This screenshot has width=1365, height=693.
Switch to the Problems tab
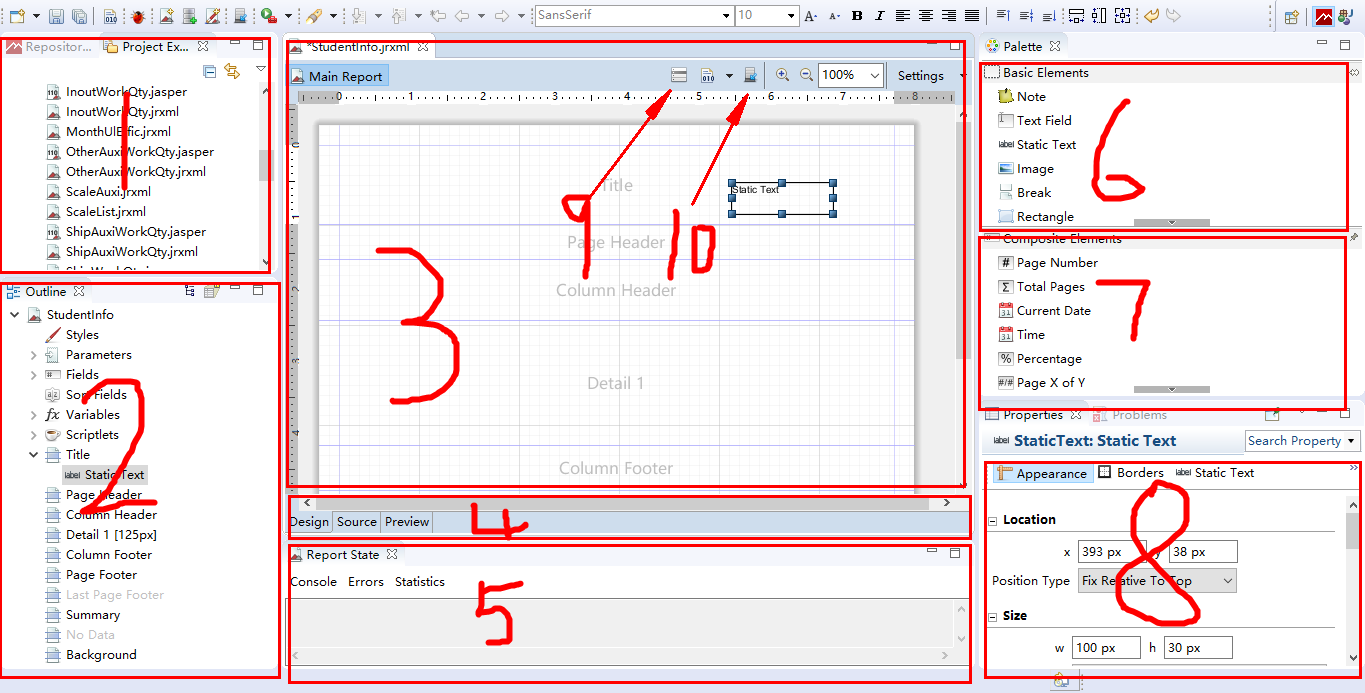point(1130,415)
